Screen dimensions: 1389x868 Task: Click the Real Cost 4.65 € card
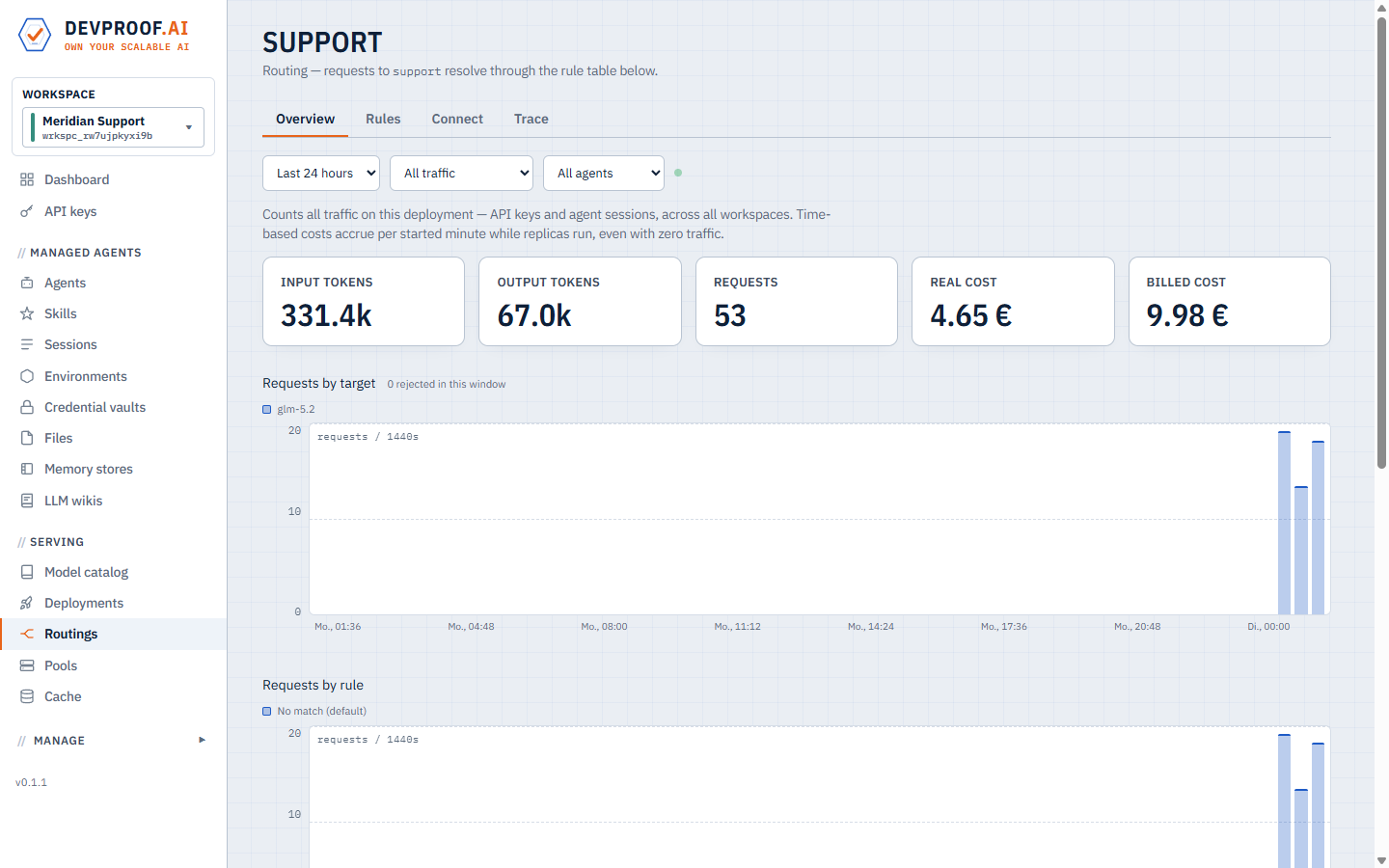1013,301
